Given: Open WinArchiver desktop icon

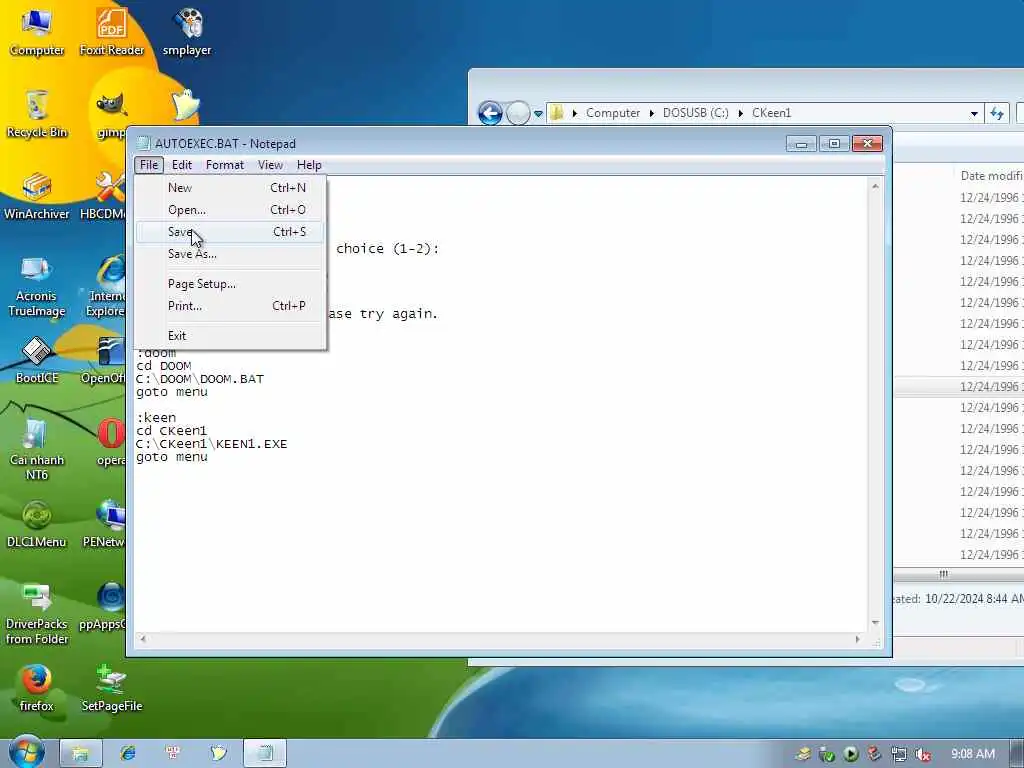Looking at the screenshot, I should pos(37,196).
